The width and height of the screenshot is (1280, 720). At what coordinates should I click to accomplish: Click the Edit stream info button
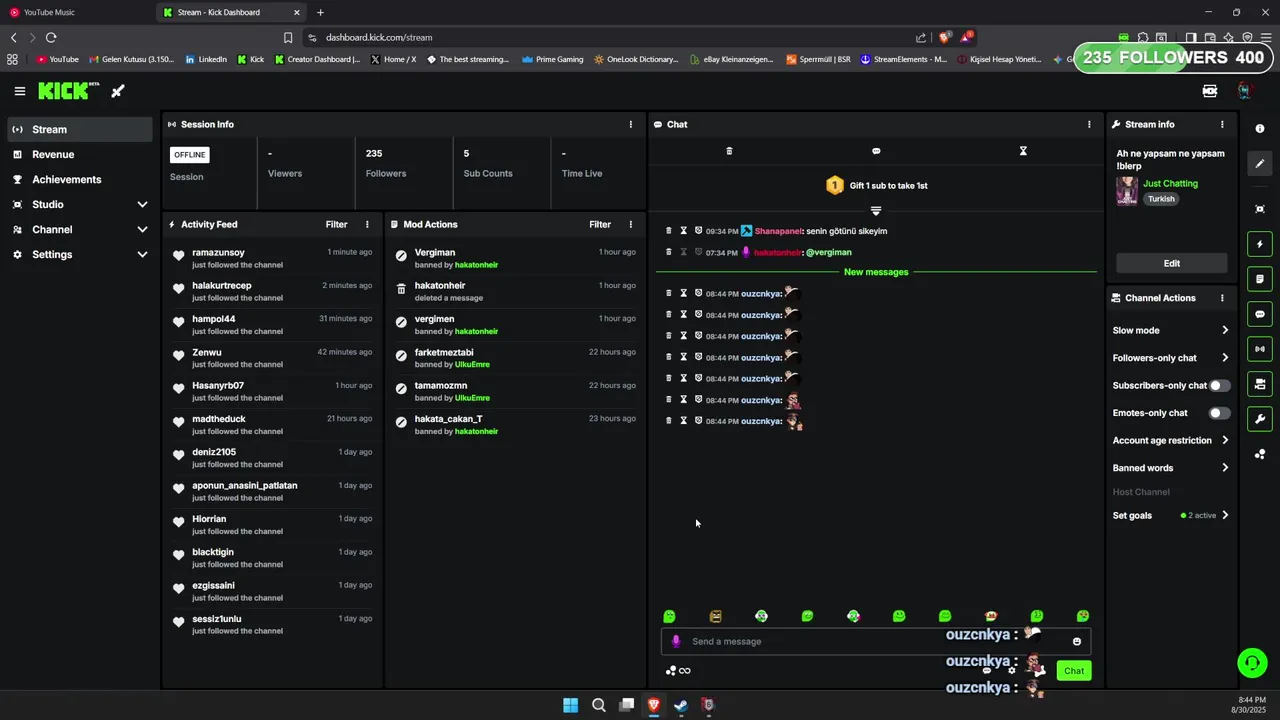point(1172,264)
